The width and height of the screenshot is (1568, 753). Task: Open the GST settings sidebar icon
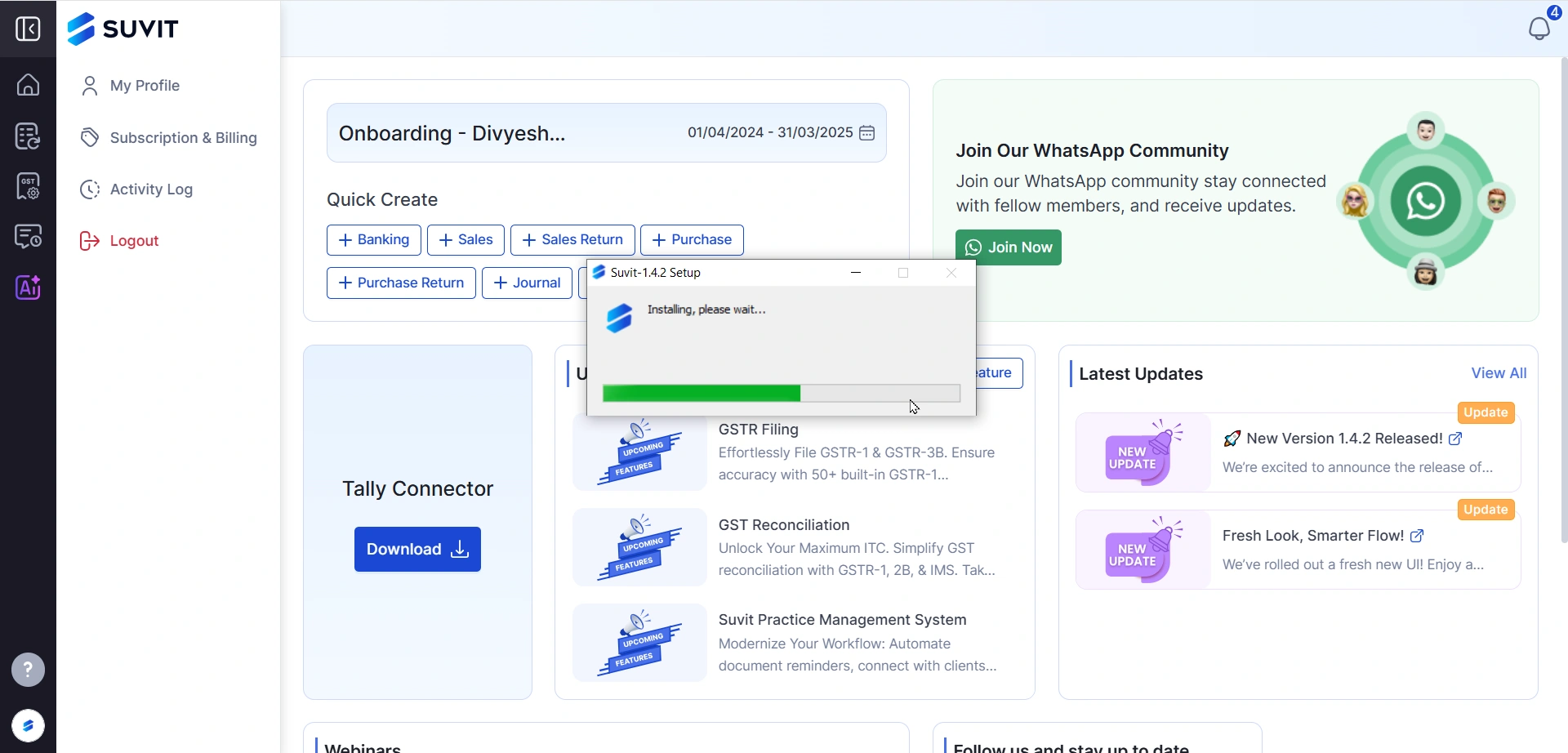click(28, 186)
